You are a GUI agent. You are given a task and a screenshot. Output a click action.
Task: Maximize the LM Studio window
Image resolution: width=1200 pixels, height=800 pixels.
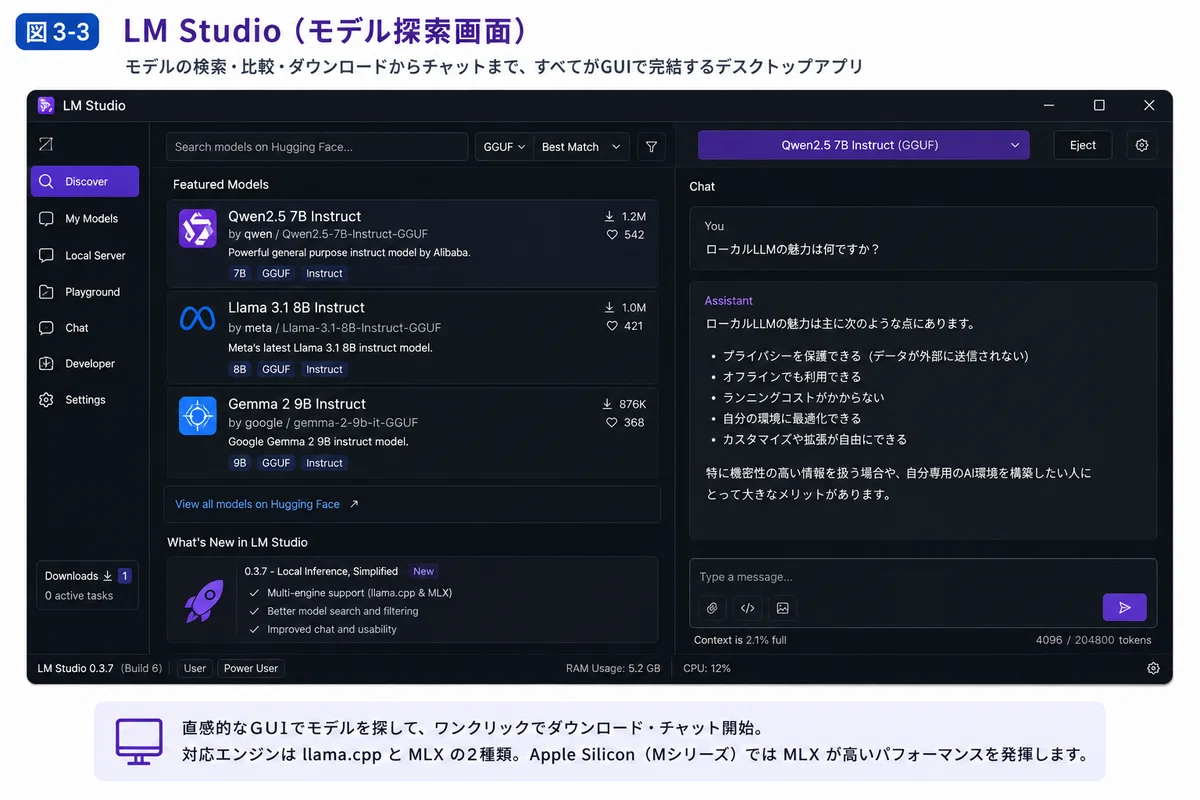tap(1099, 105)
